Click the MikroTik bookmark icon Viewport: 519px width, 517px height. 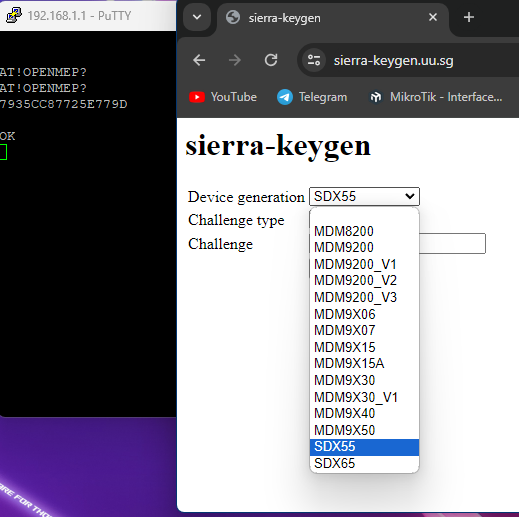tap(376, 97)
